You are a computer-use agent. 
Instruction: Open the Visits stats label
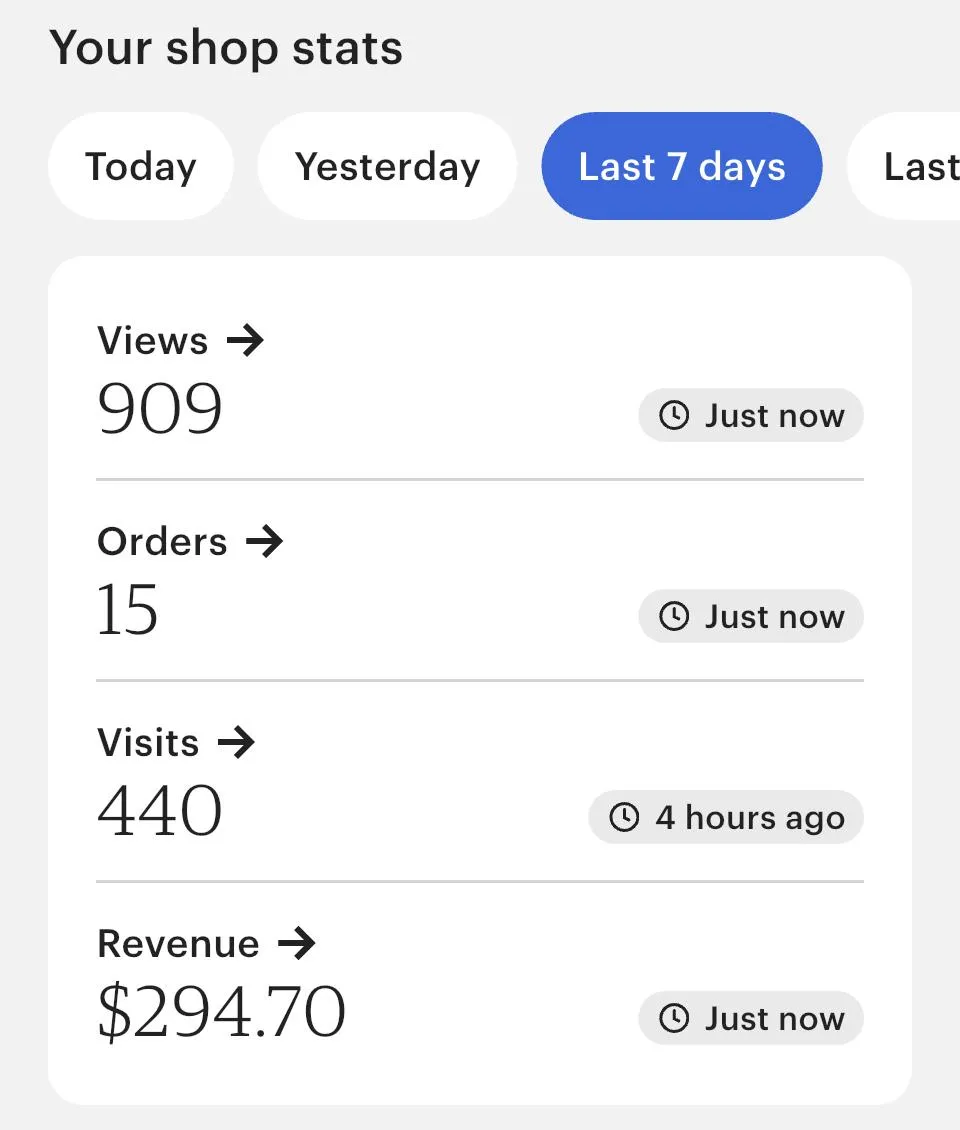tap(149, 743)
